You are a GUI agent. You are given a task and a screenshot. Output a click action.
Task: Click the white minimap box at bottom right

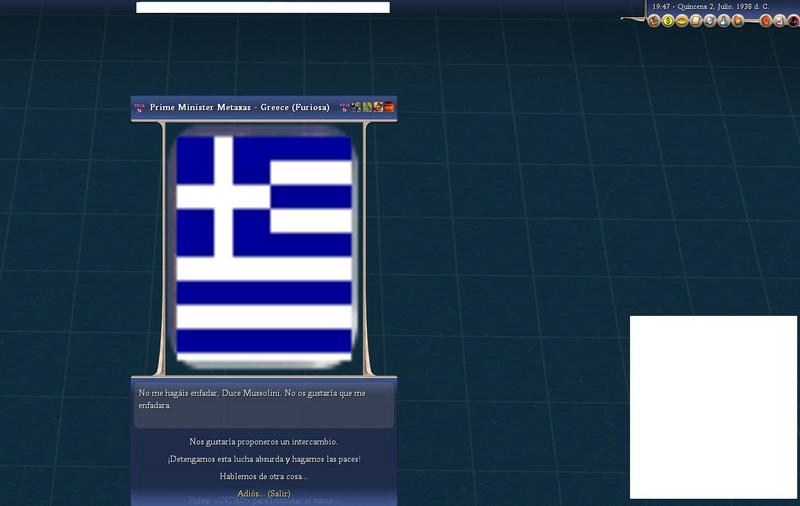713,407
